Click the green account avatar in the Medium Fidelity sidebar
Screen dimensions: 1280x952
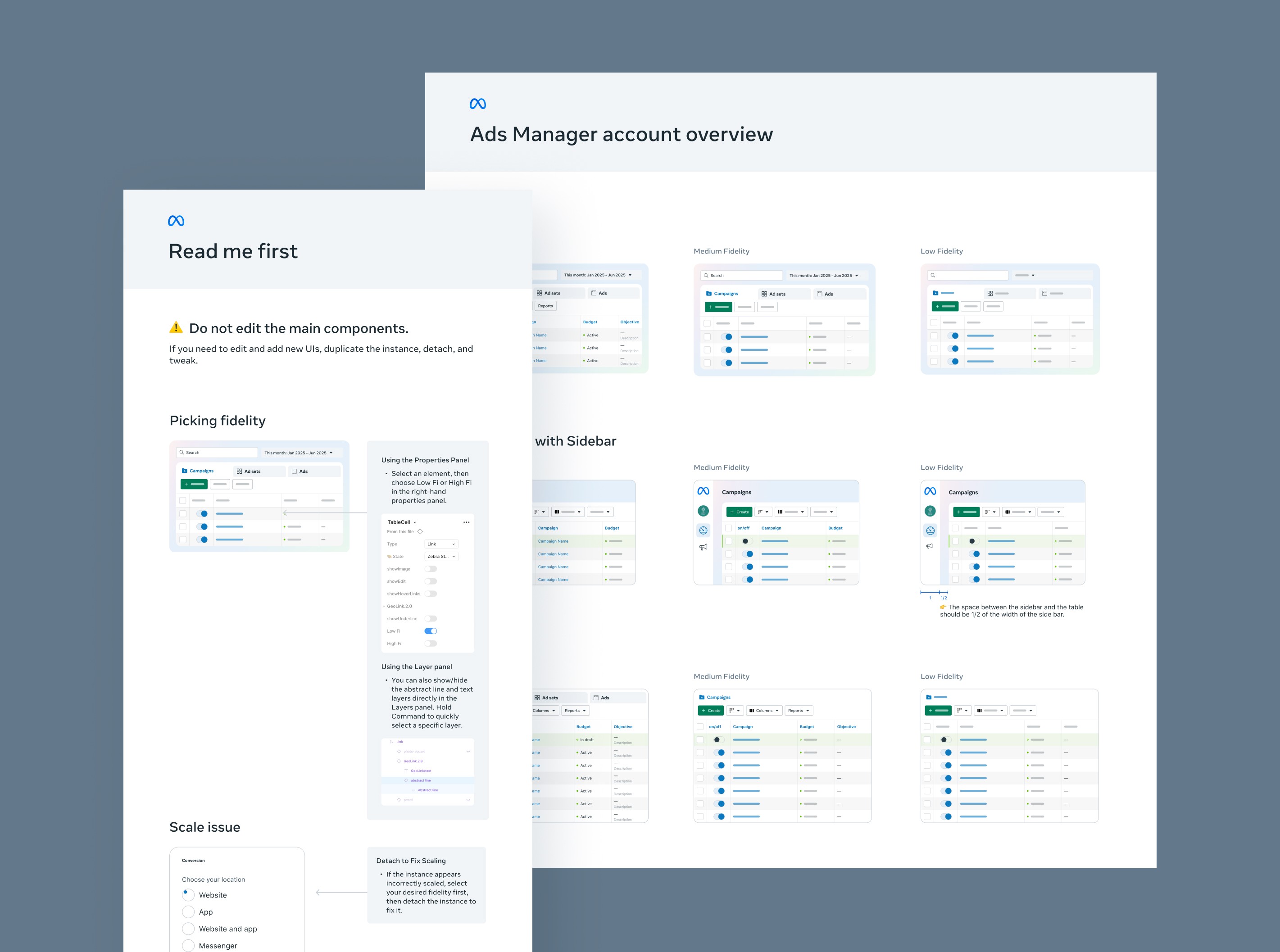703,511
